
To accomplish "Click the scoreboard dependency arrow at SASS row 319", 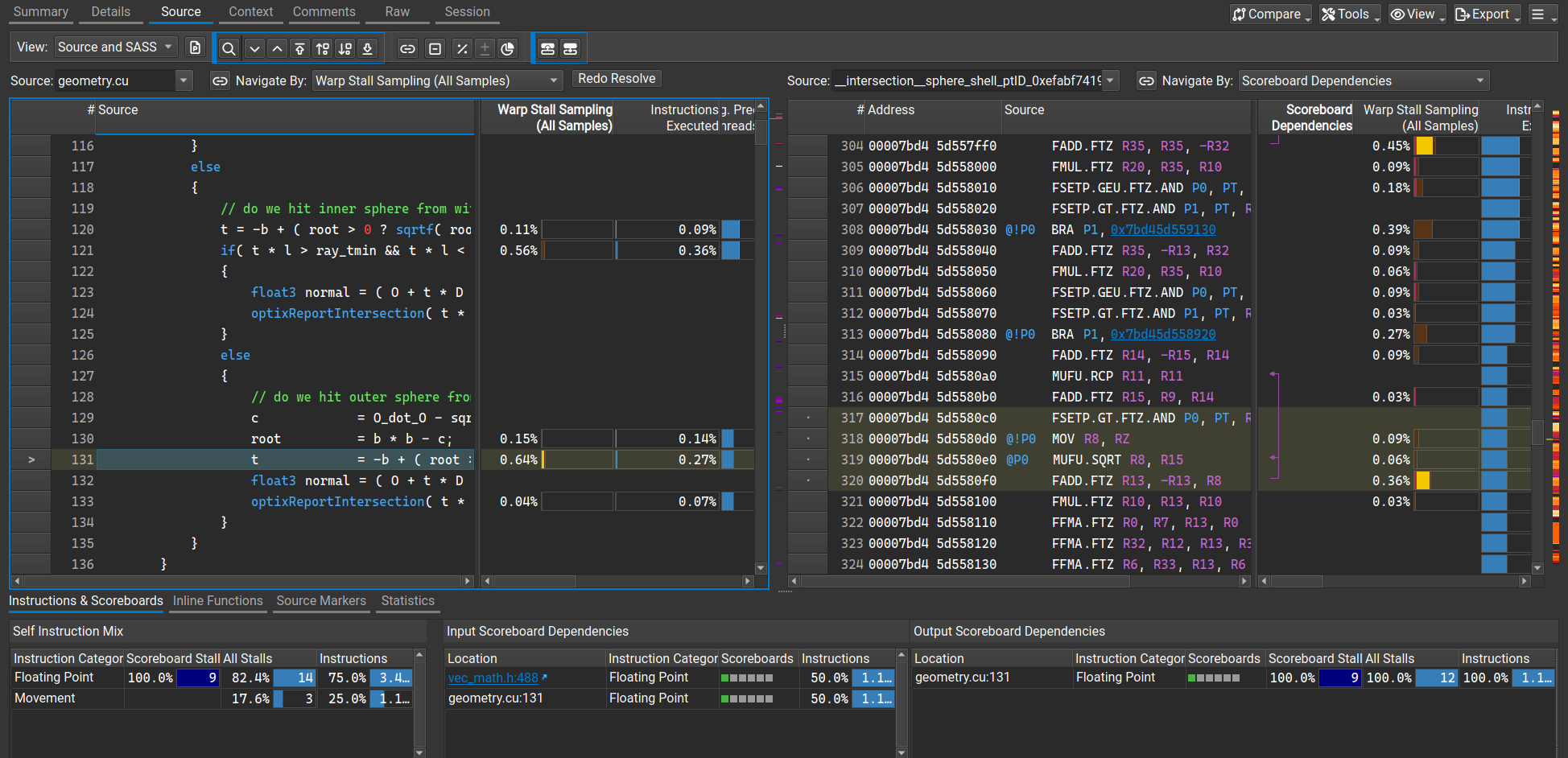I will coord(1273,458).
